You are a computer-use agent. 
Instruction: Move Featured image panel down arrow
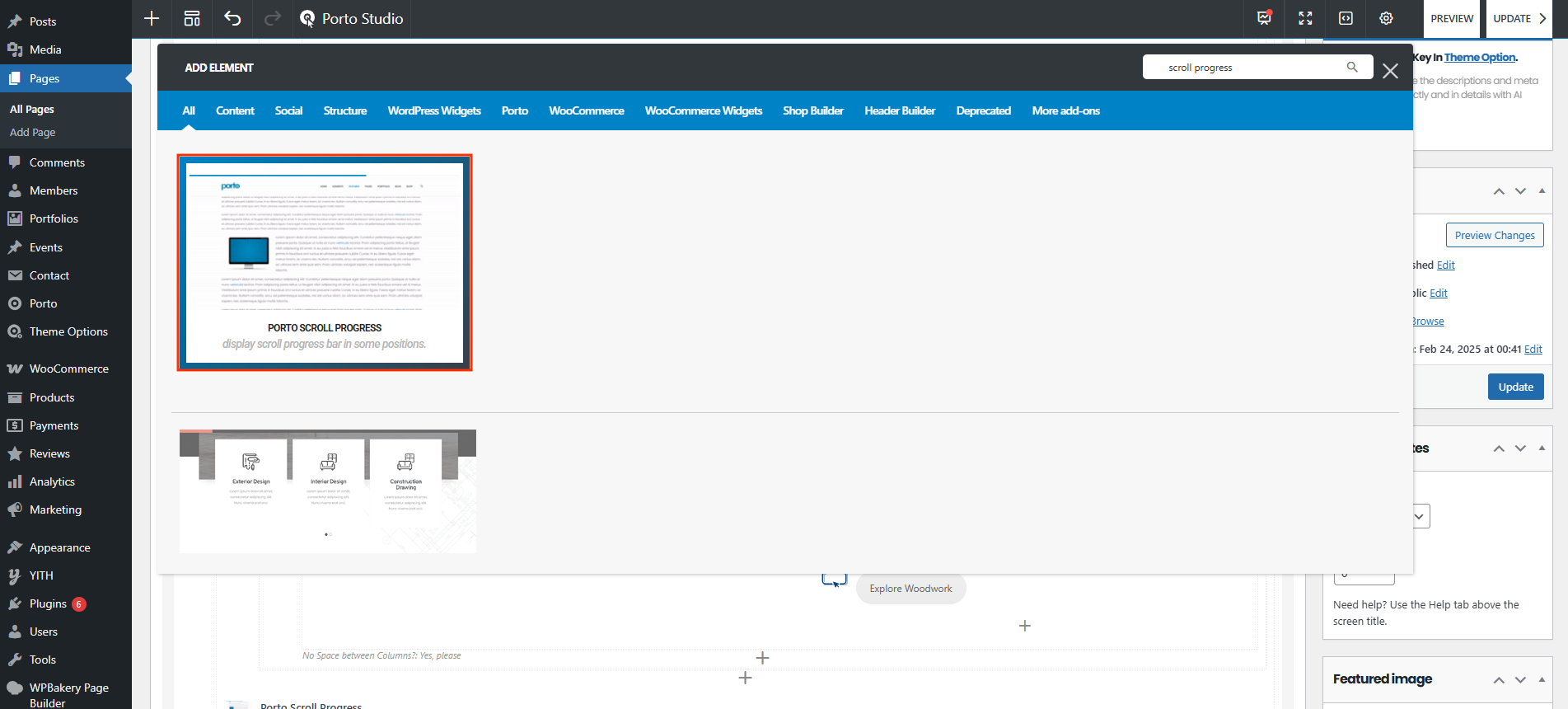tap(1520, 680)
